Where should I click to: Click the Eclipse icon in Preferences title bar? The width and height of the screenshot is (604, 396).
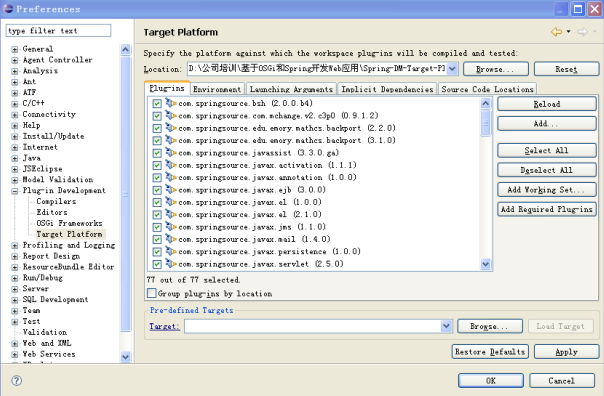point(8,8)
